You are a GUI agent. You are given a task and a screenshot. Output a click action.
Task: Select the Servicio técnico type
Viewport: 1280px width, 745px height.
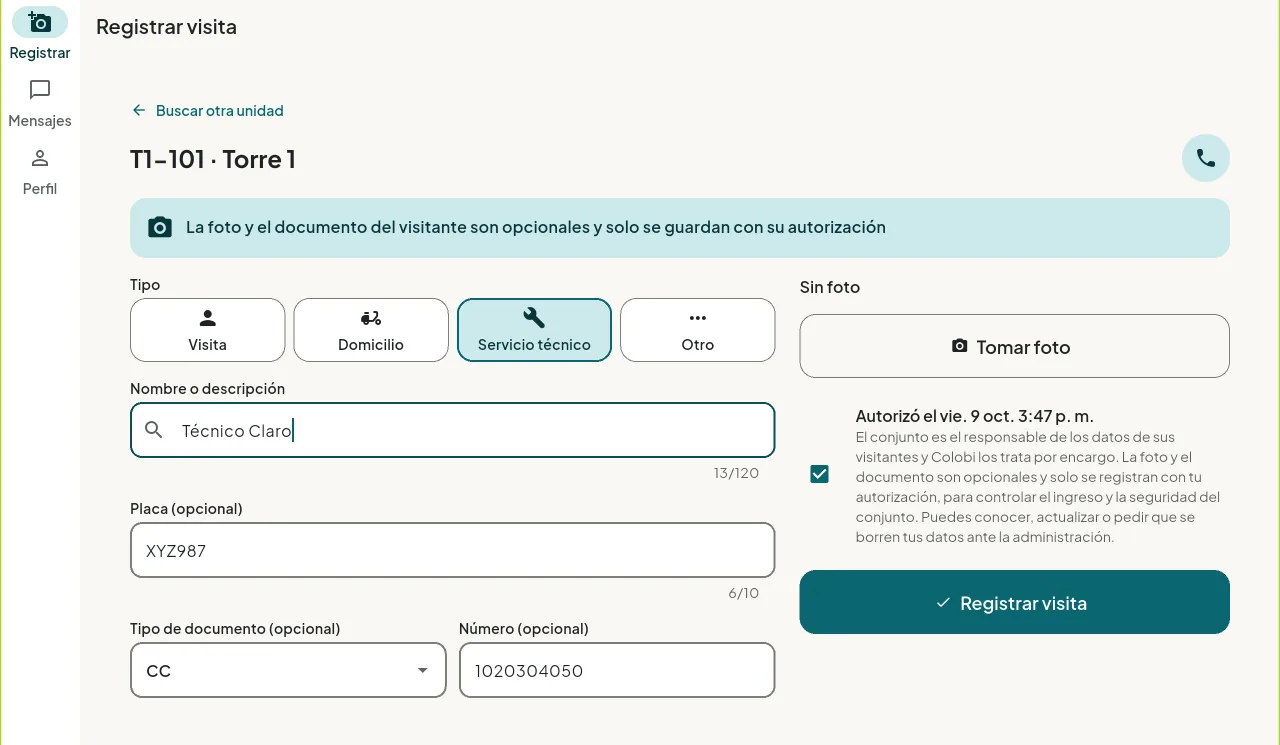click(x=534, y=330)
